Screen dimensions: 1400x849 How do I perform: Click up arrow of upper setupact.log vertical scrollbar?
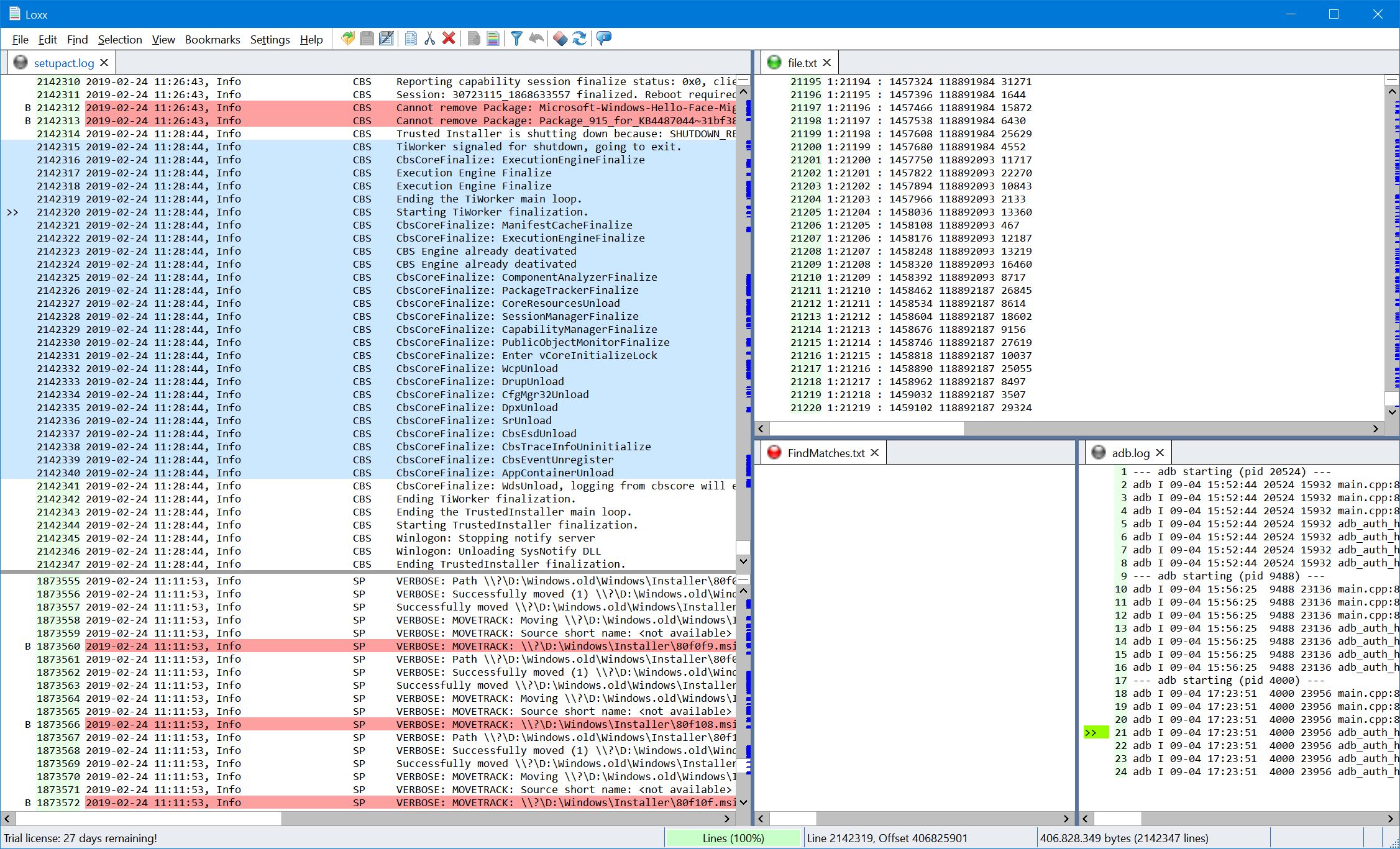tap(743, 91)
